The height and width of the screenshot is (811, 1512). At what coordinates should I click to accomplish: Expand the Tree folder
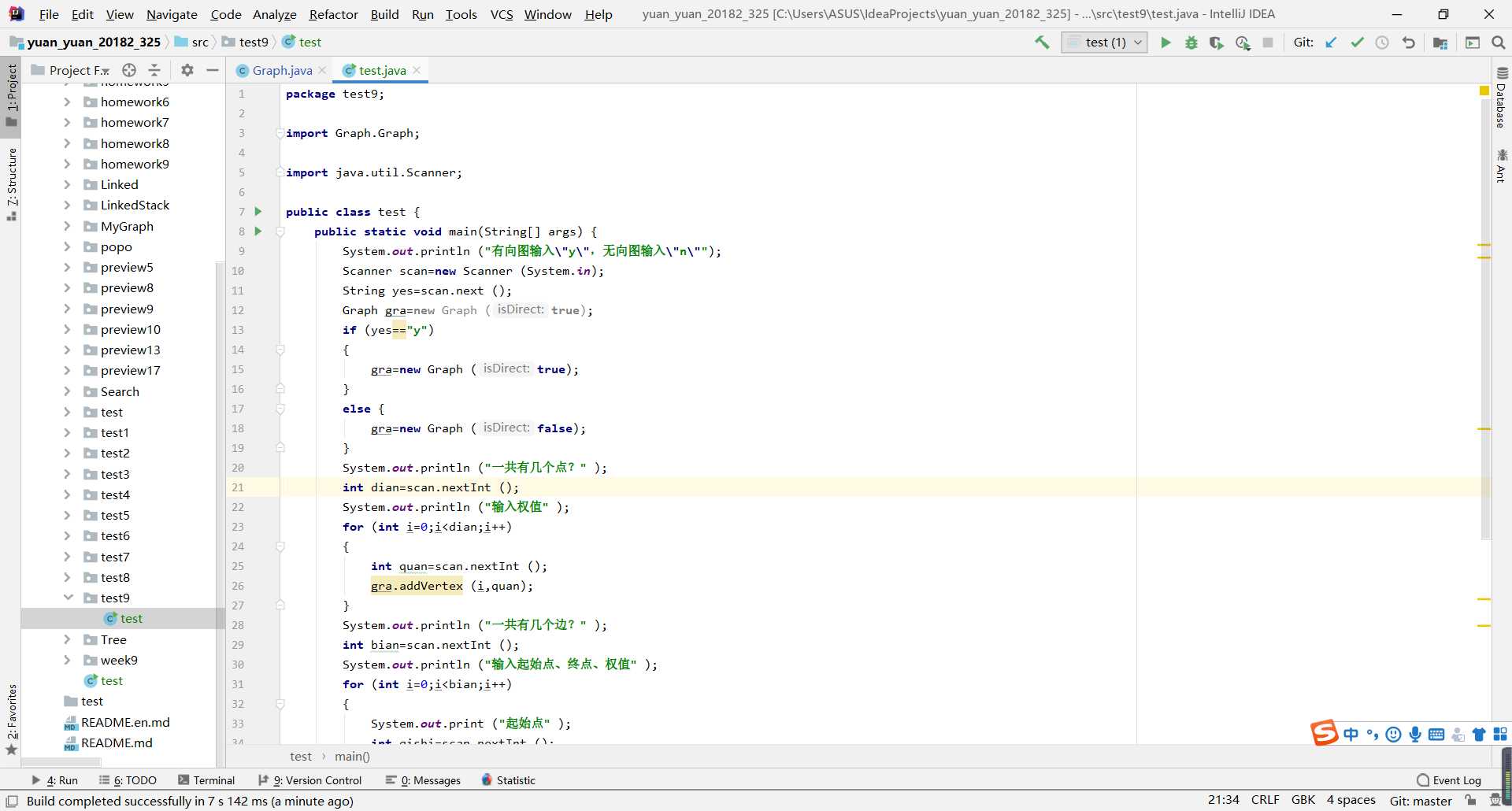pyautogui.click(x=67, y=639)
